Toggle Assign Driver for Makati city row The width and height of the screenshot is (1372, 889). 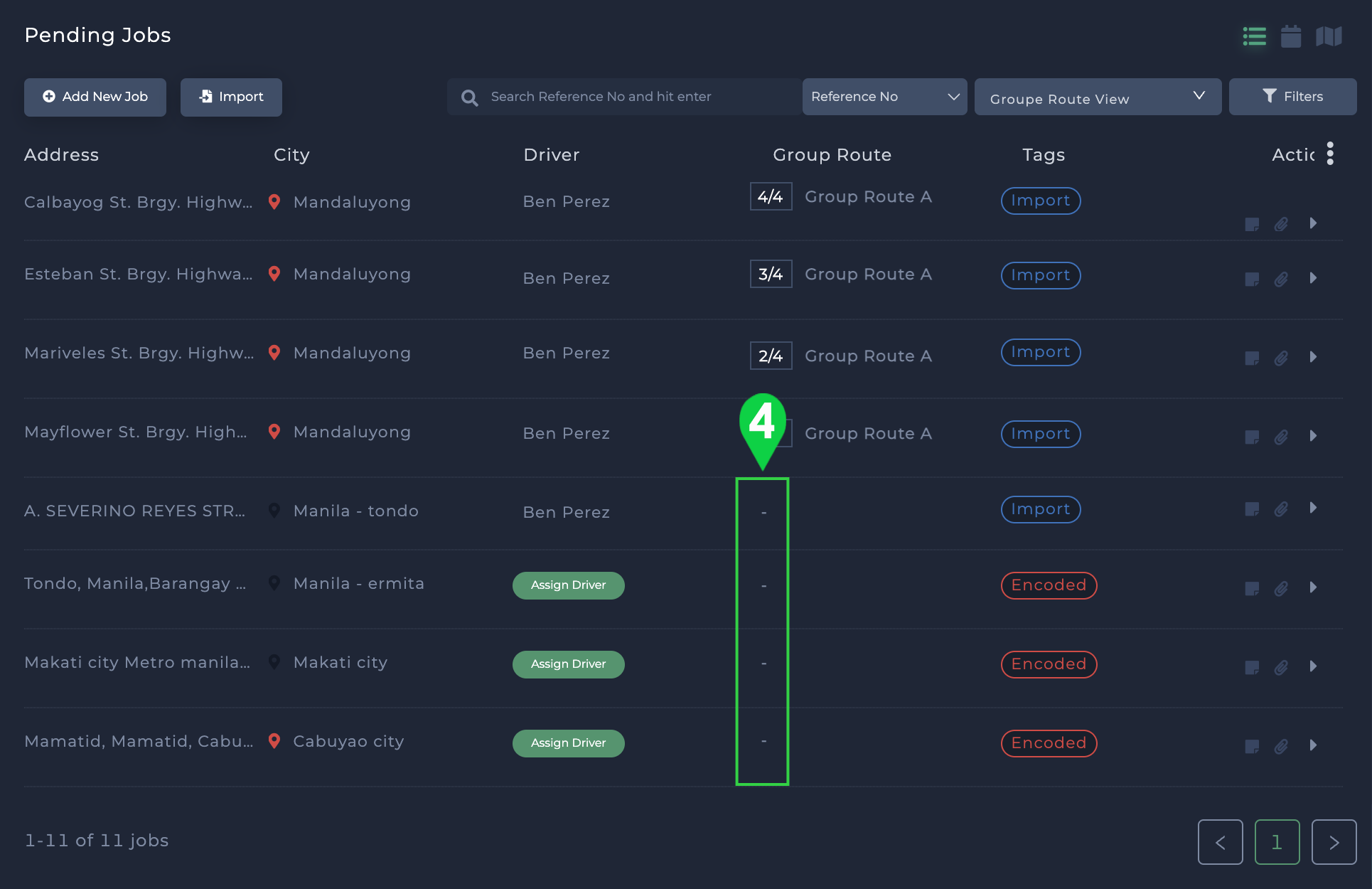click(567, 663)
